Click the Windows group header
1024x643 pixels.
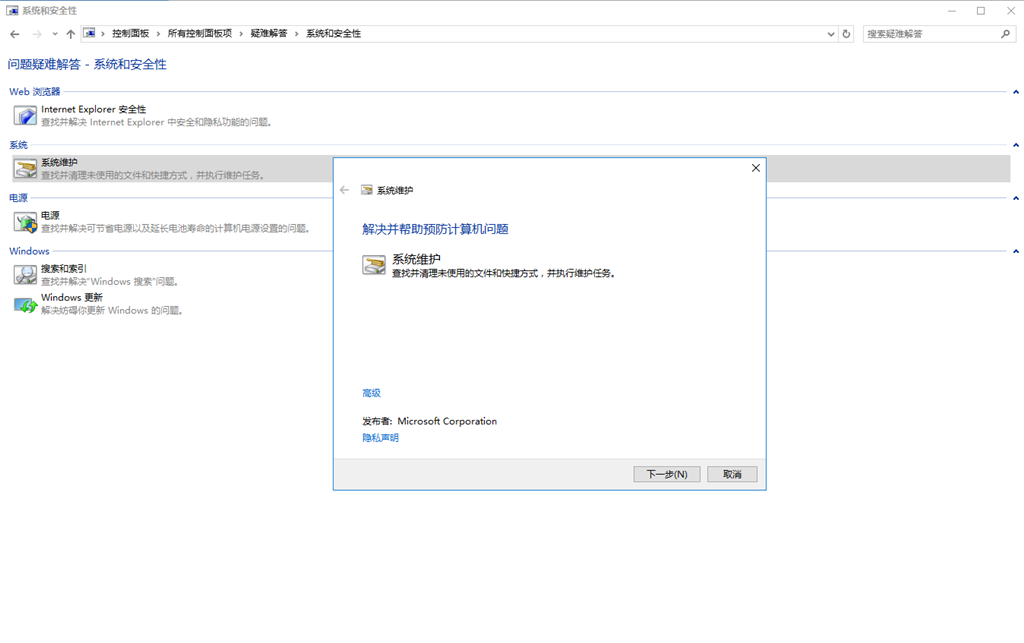29,251
